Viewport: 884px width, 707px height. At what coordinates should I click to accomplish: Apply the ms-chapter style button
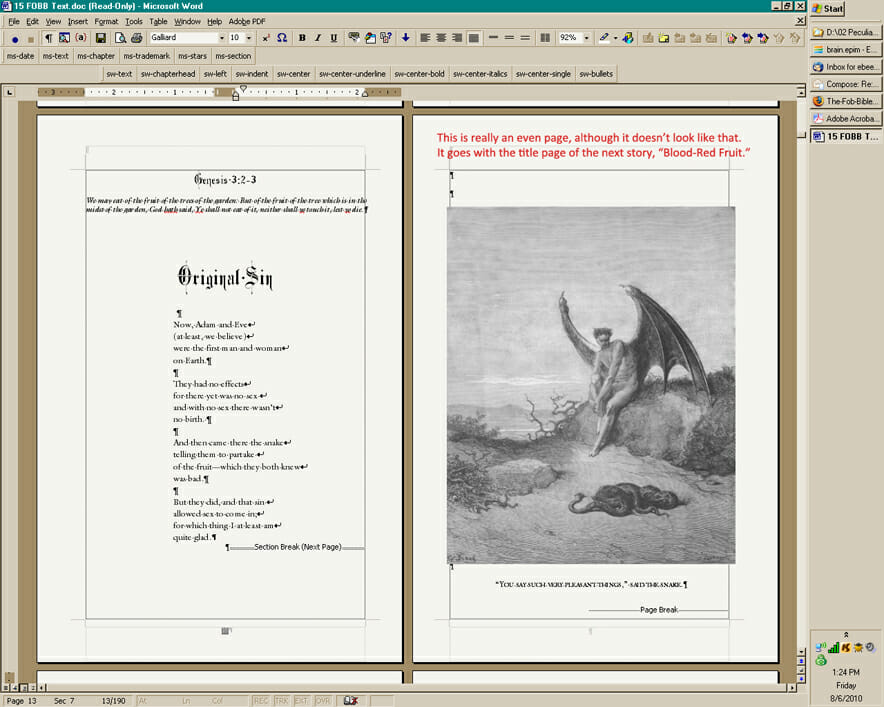[96, 56]
